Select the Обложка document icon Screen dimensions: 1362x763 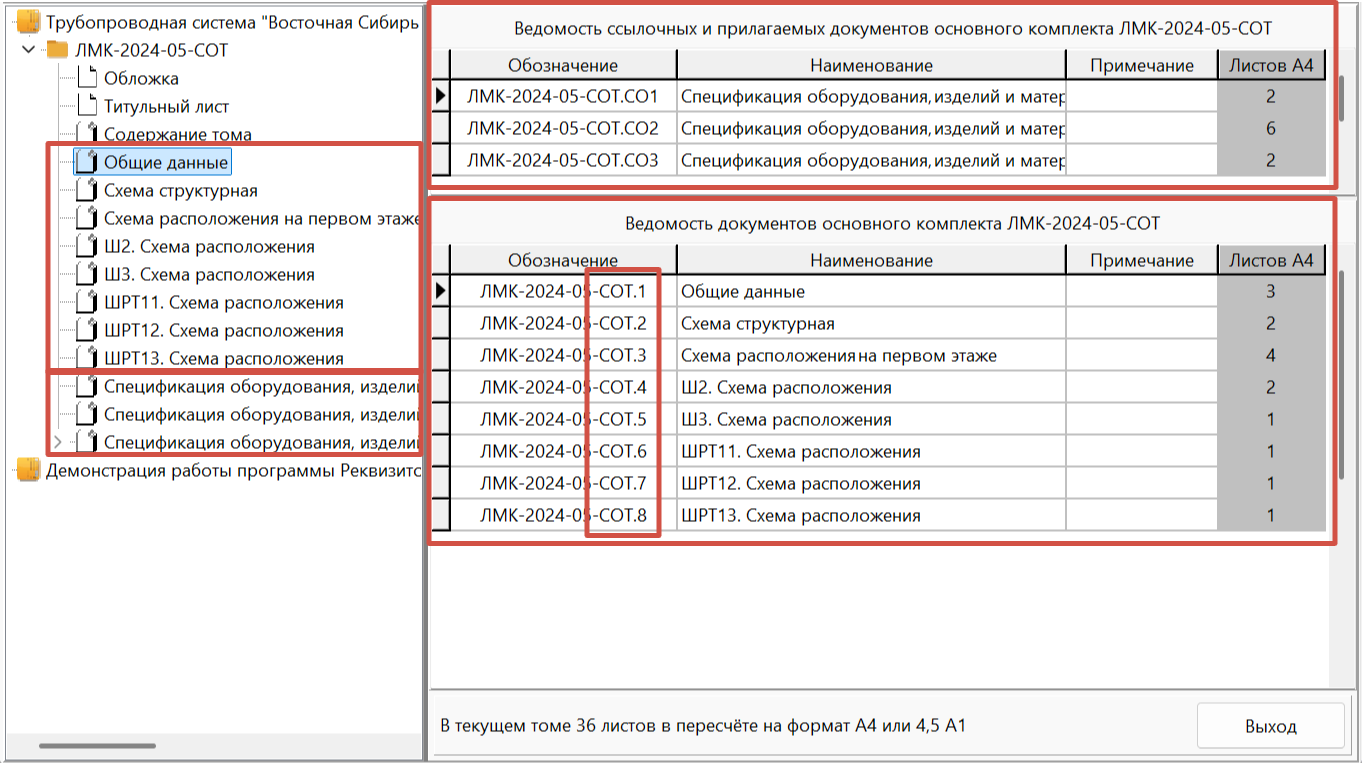88,78
